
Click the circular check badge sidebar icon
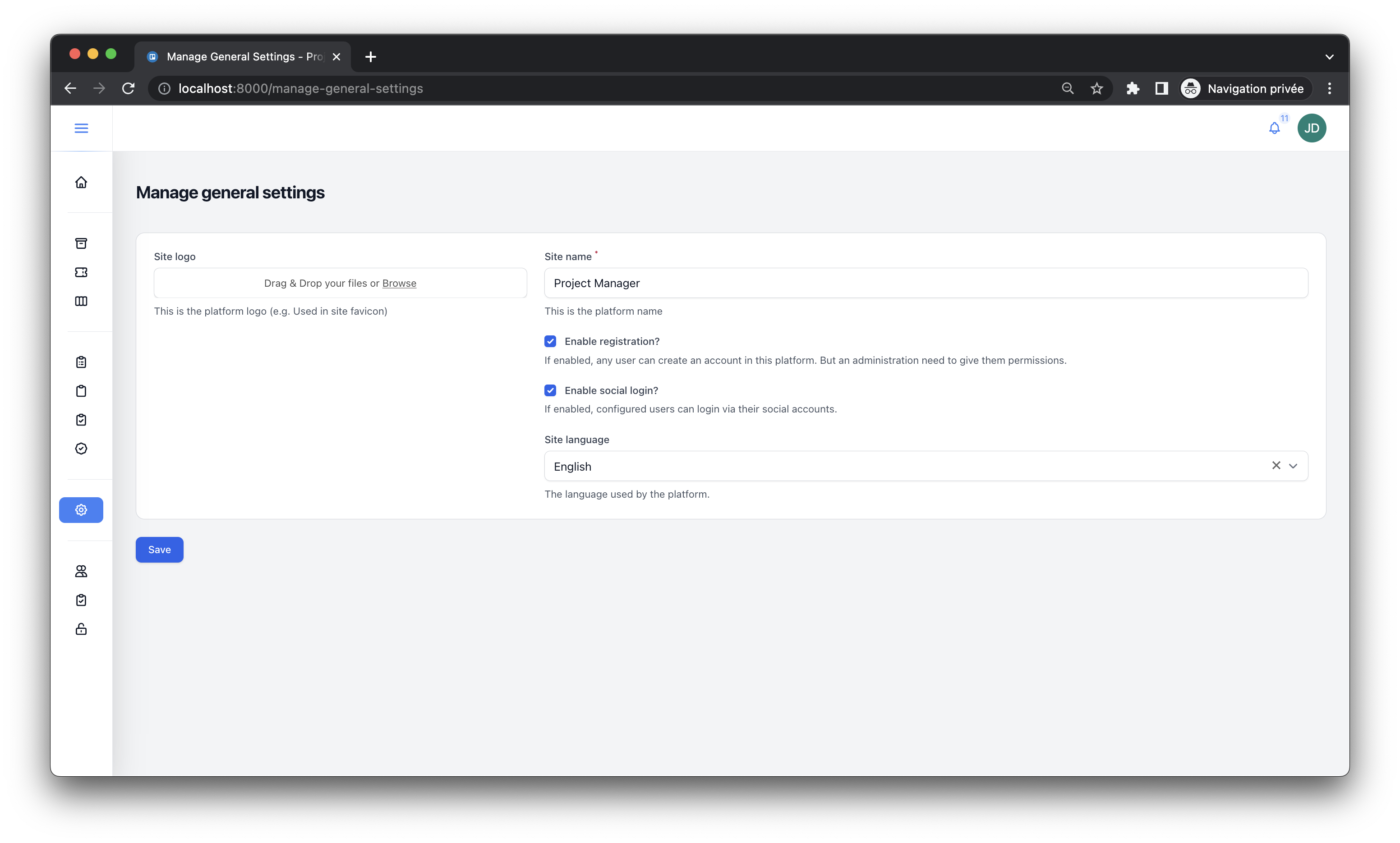pyautogui.click(x=81, y=449)
